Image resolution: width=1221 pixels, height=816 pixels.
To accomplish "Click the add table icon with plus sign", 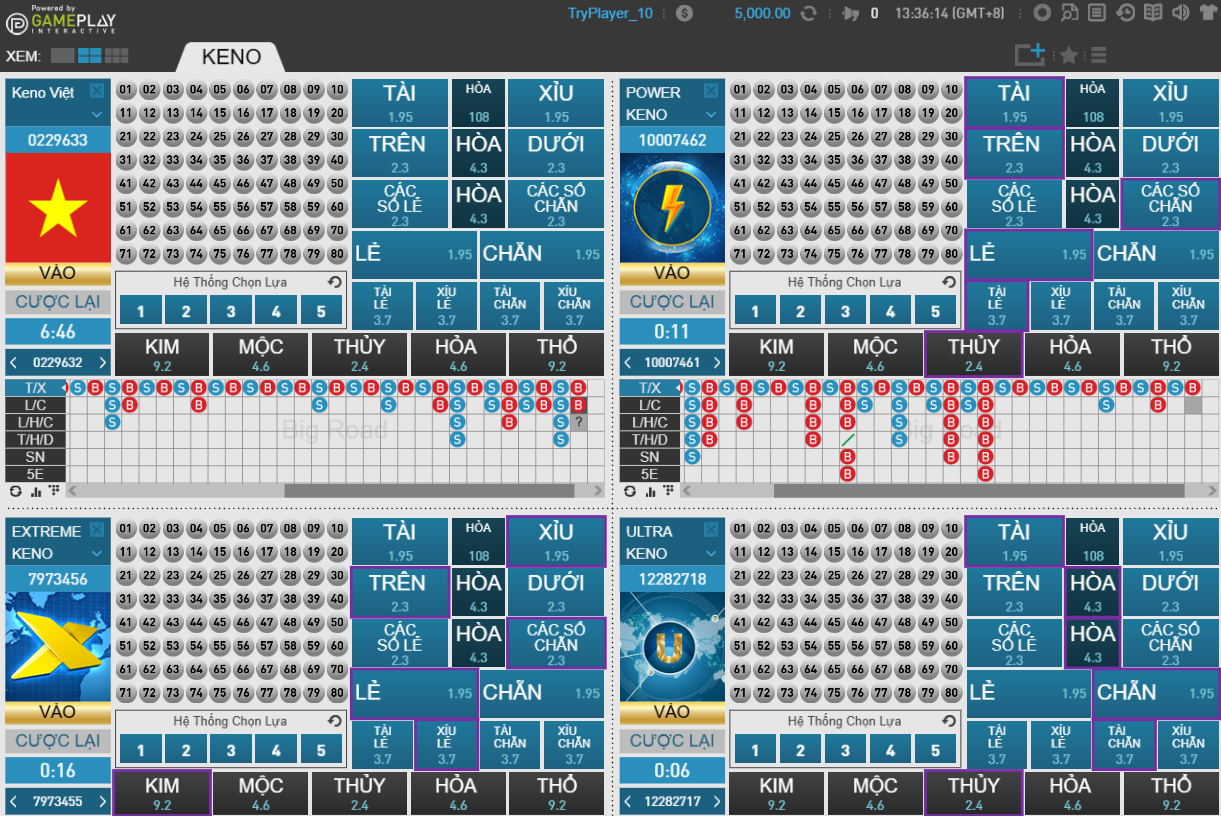I will tap(1029, 55).
